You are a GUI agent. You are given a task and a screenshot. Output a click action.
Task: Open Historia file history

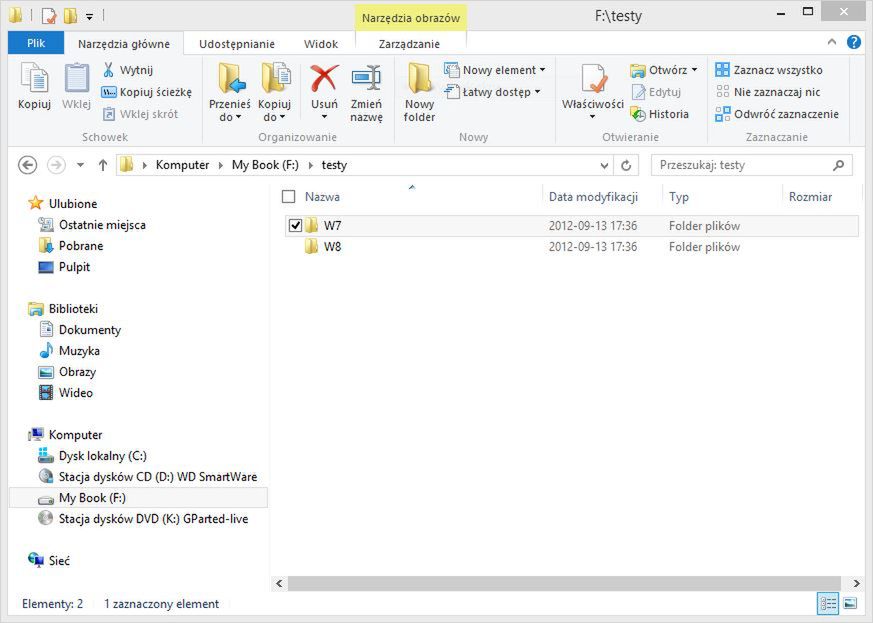click(x=660, y=114)
